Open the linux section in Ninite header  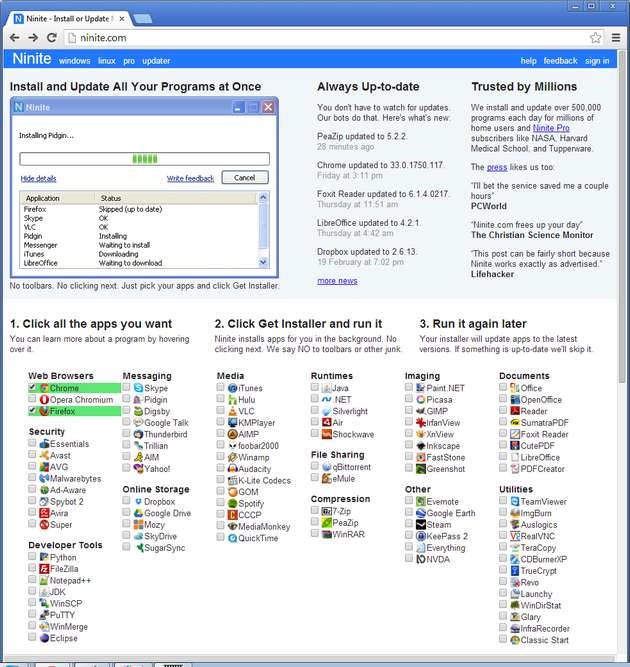[x=107, y=61]
